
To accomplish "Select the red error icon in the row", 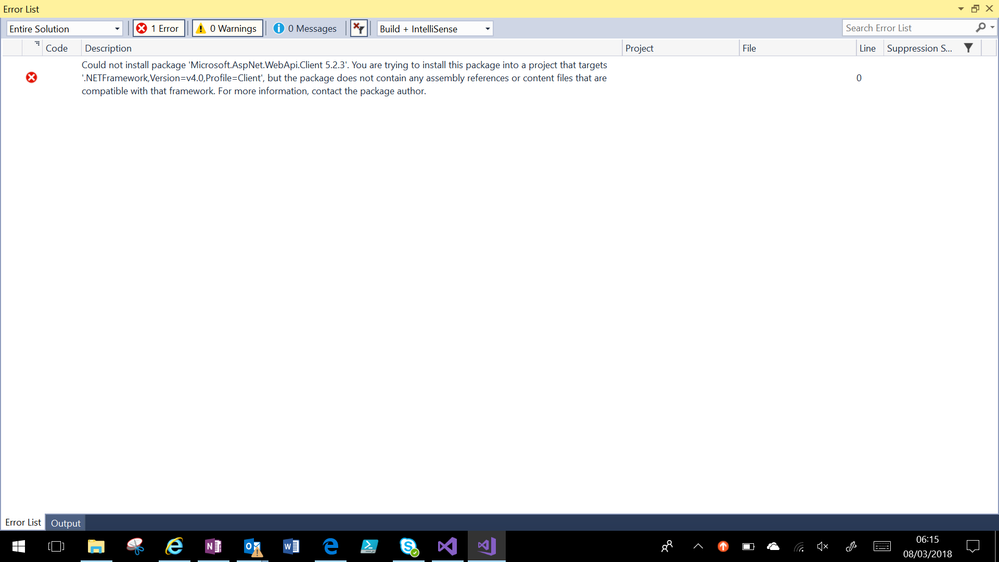I will click(31, 78).
